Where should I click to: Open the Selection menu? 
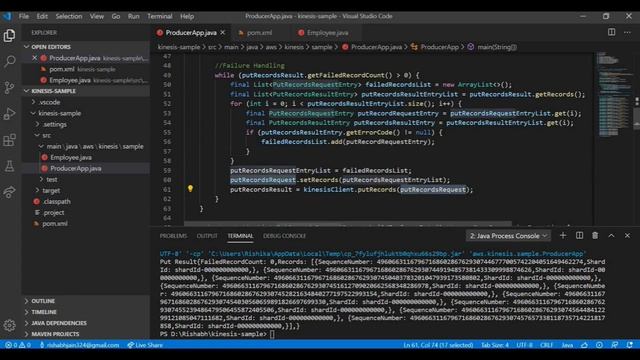(x=69, y=16)
